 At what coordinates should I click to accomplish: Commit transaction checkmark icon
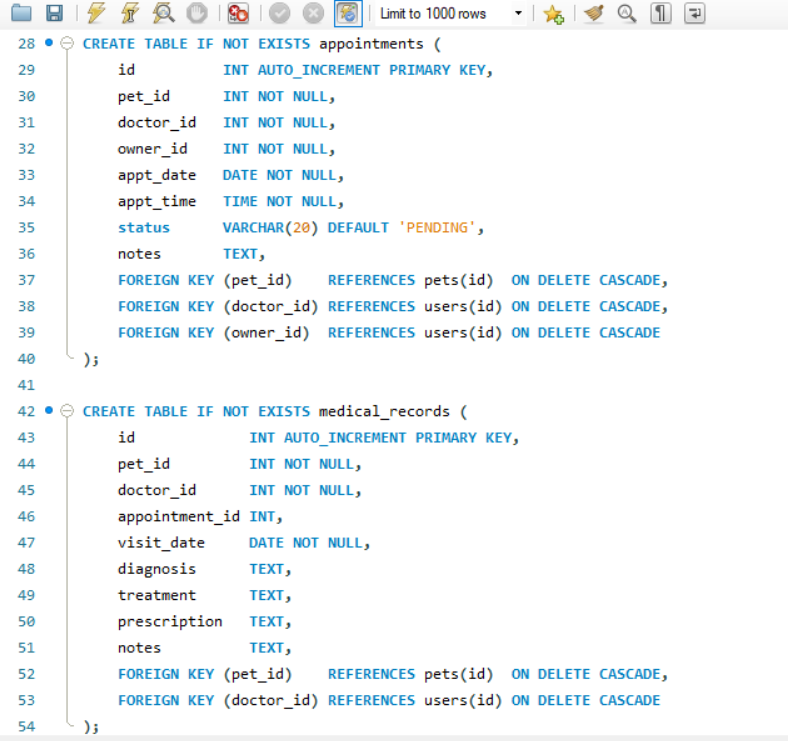279,13
